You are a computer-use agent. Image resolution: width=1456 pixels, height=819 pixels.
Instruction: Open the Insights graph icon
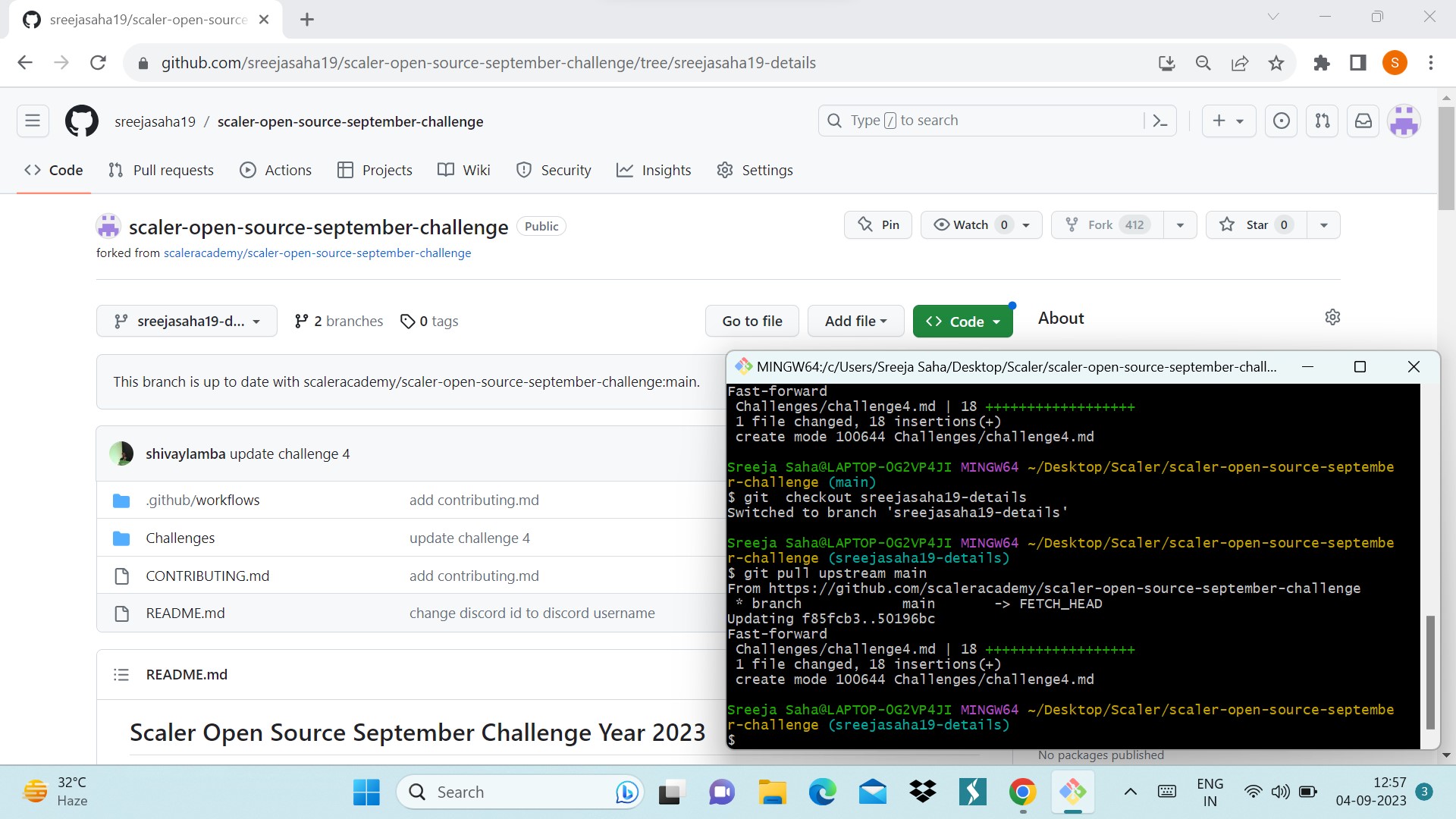click(625, 170)
